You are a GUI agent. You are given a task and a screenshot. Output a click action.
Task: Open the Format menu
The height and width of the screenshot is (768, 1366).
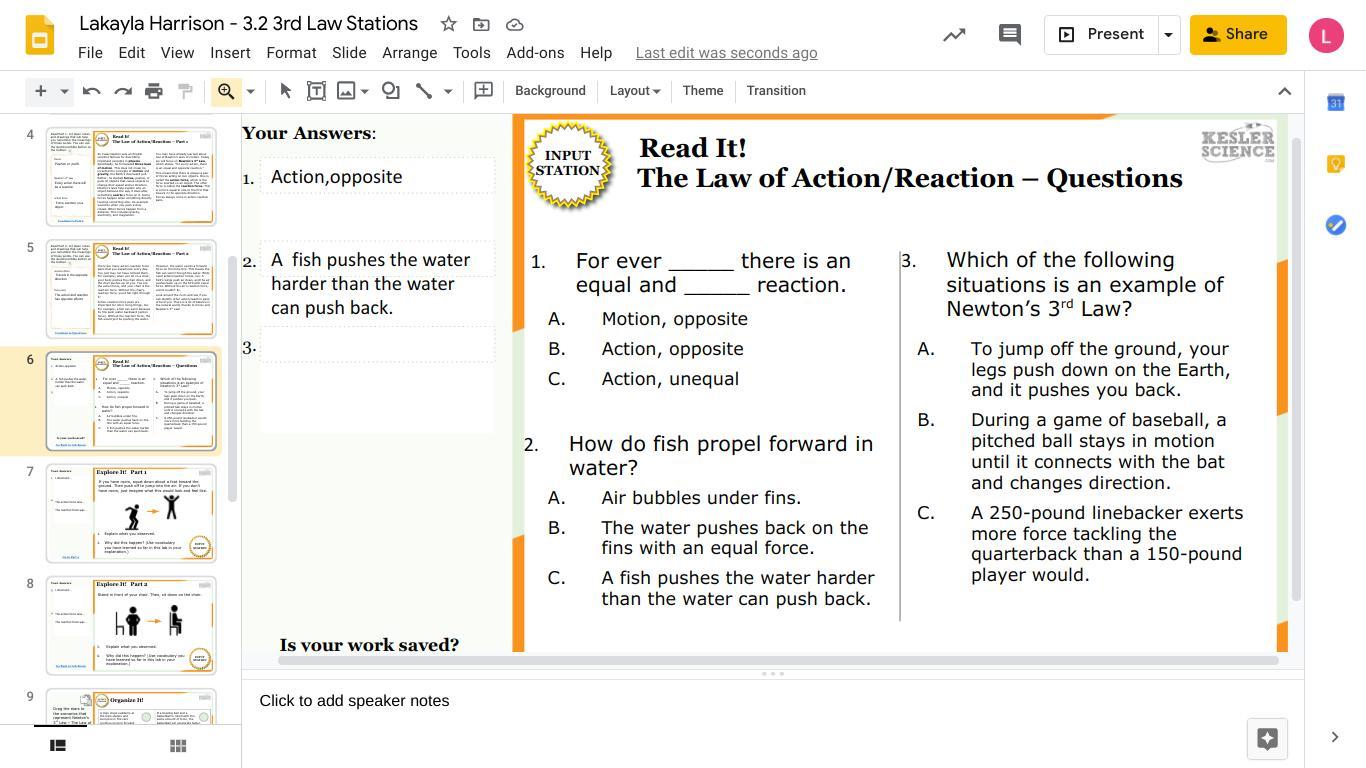pyautogui.click(x=291, y=53)
